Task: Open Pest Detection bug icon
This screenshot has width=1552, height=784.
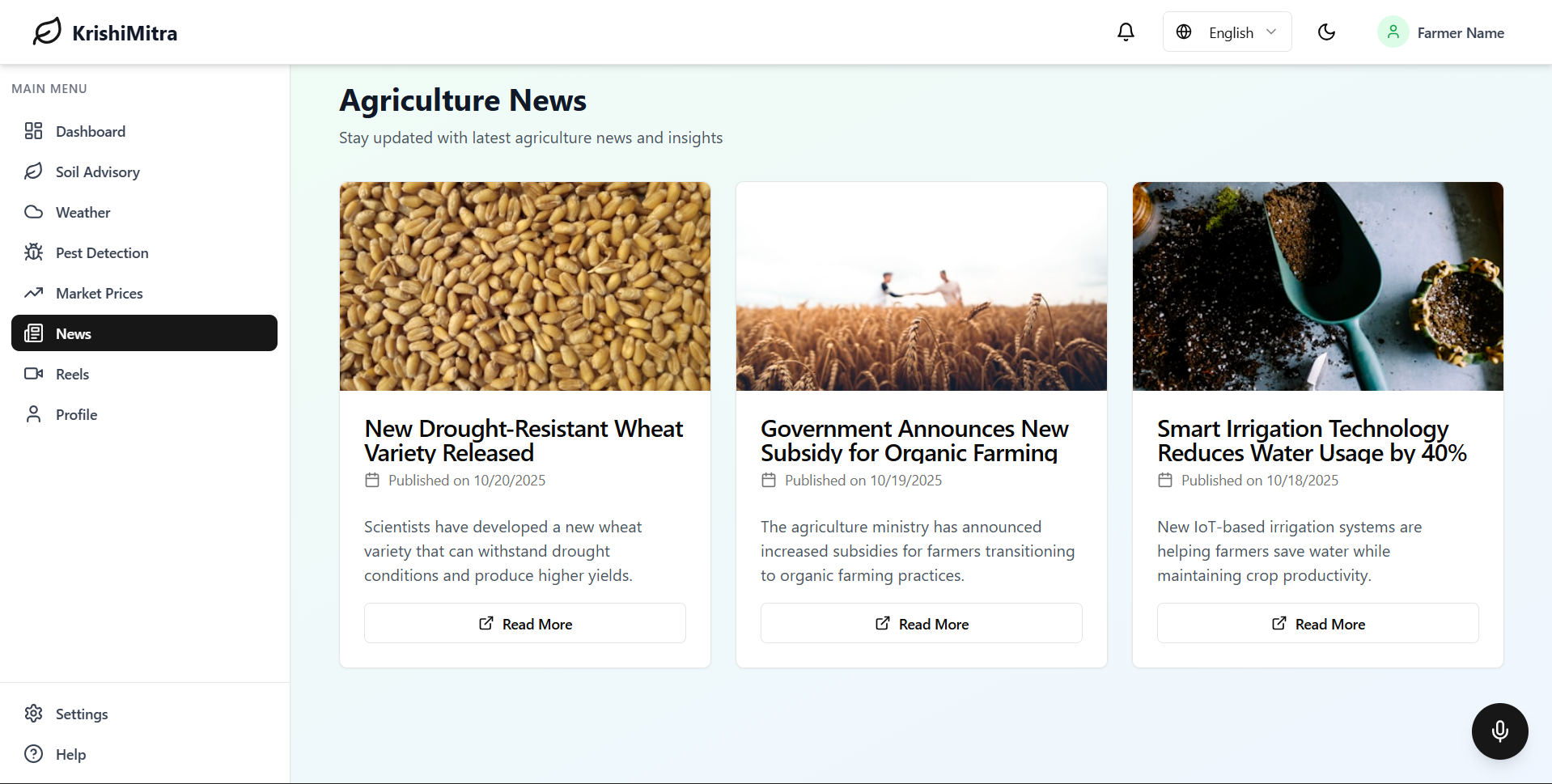Action: click(x=33, y=252)
